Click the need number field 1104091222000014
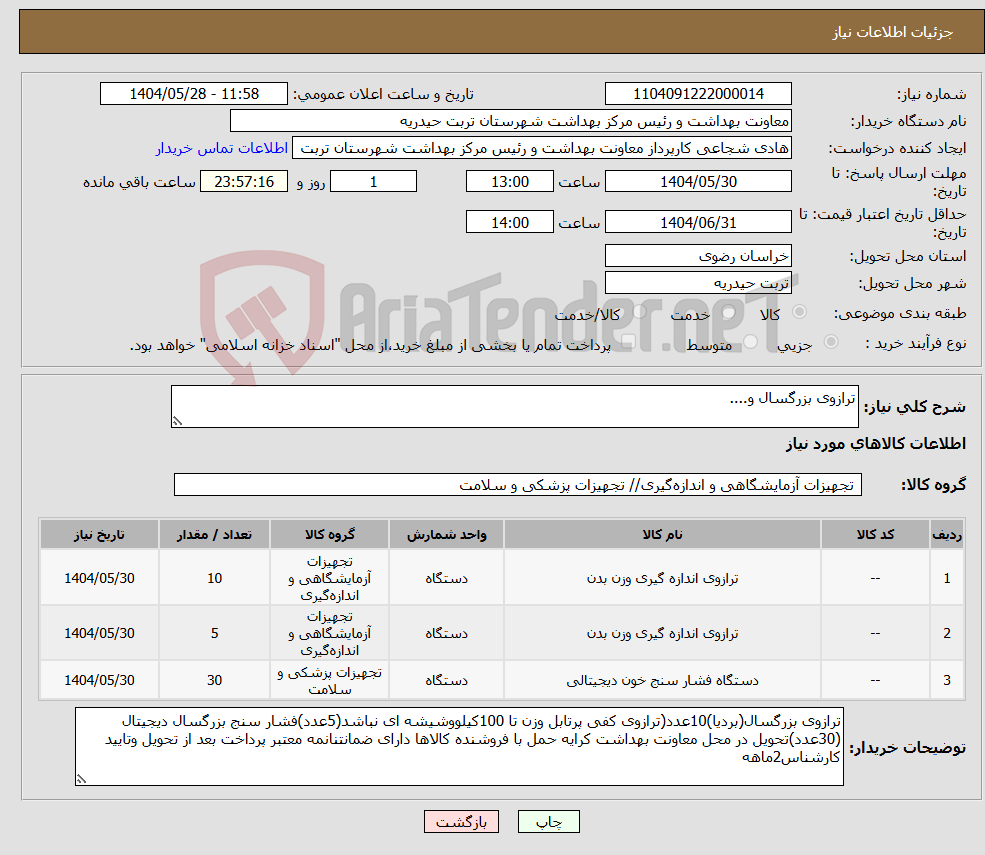The width and height of the screenshot is (985, 855). (697, 93)
